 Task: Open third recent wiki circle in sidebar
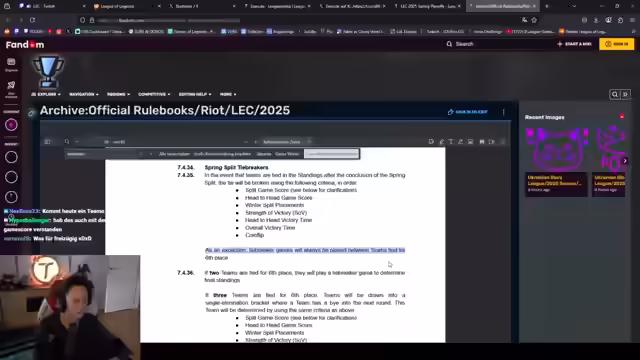11,197
